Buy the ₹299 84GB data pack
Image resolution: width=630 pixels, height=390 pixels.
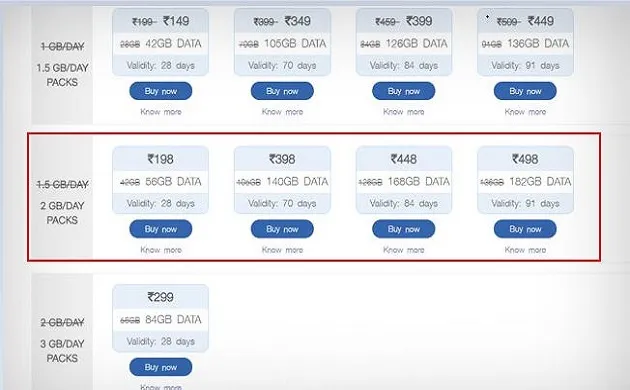click(x=161, y=367)
